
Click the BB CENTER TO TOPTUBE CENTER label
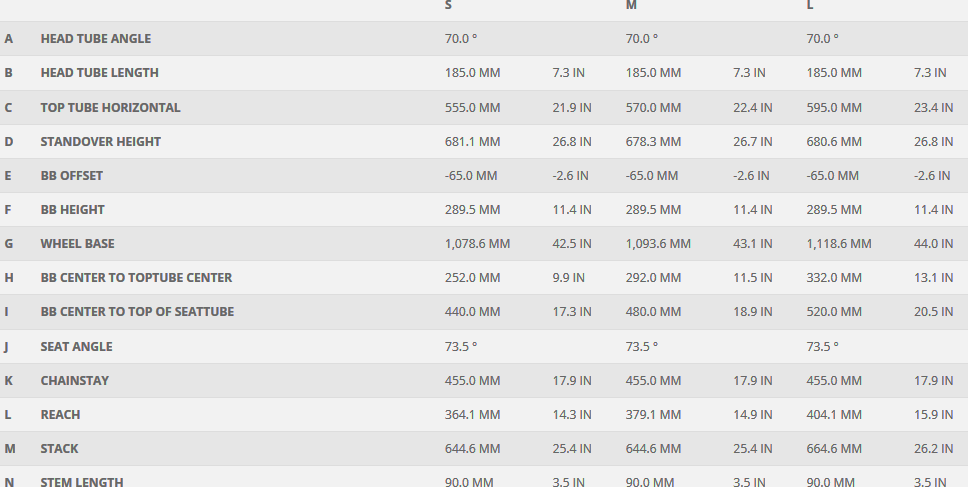[136, 278]
